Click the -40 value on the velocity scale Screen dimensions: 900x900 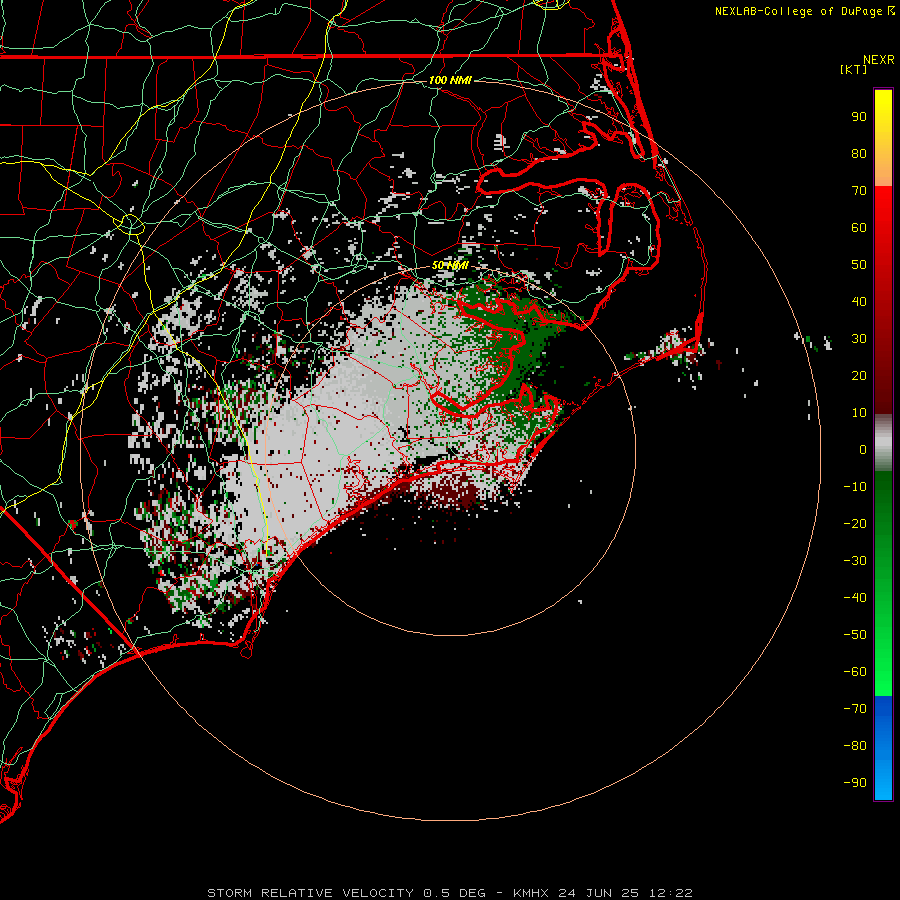point(855,598)
